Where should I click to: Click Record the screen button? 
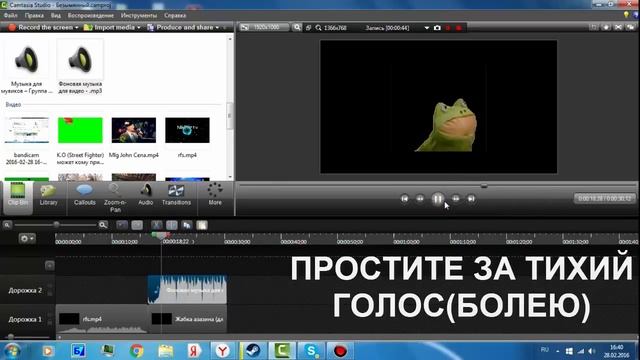click(40, 27)
